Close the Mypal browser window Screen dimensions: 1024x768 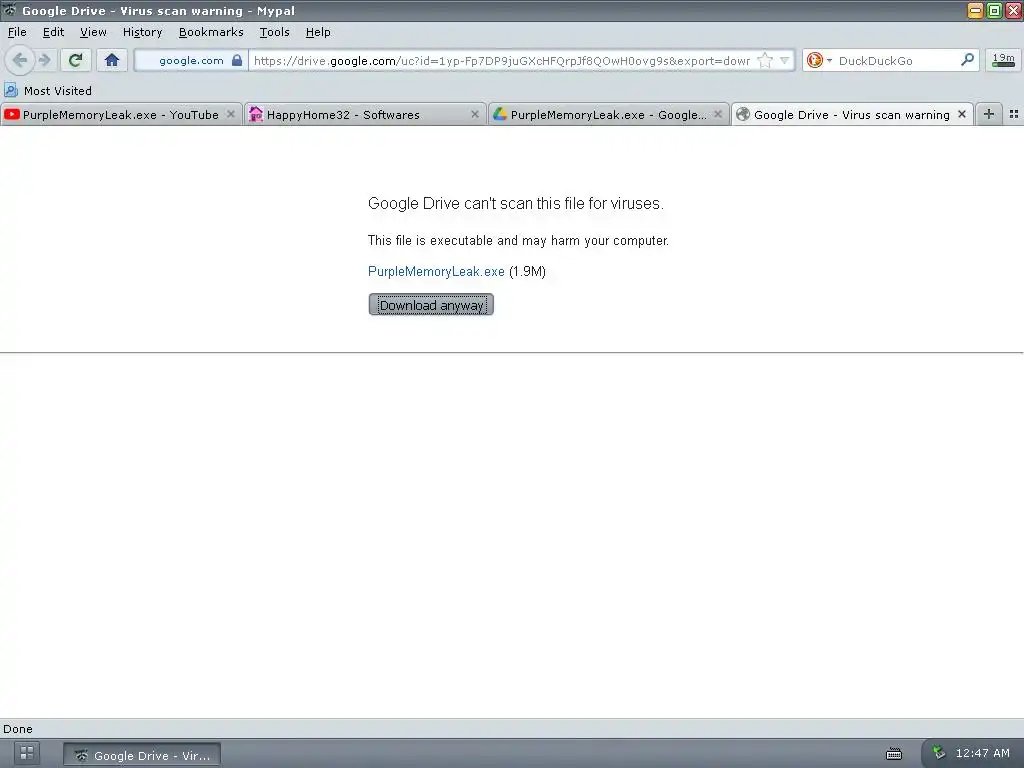pyautogui.click(x=1014, y=10)
